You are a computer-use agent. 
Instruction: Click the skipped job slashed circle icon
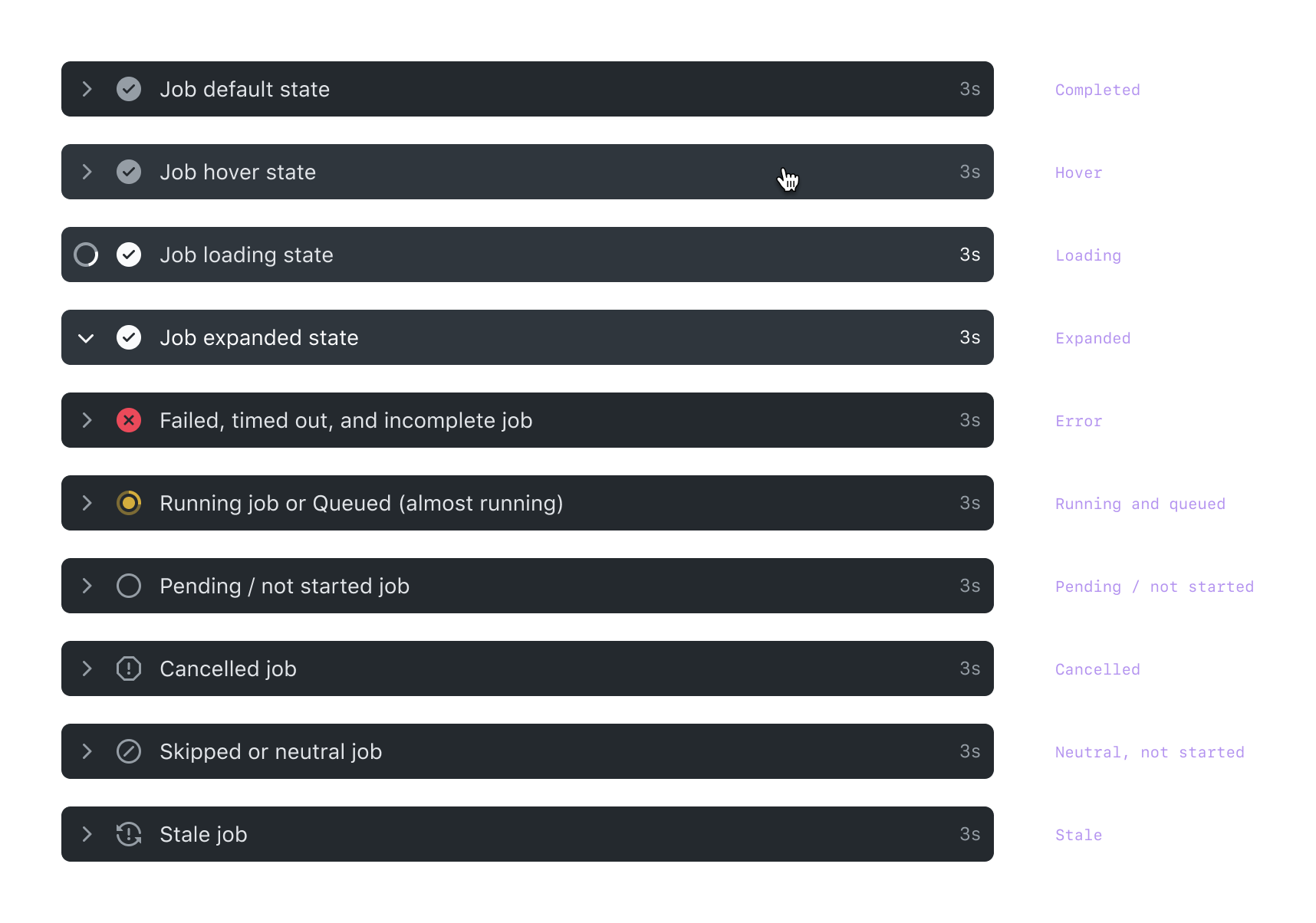coord(129,751)
